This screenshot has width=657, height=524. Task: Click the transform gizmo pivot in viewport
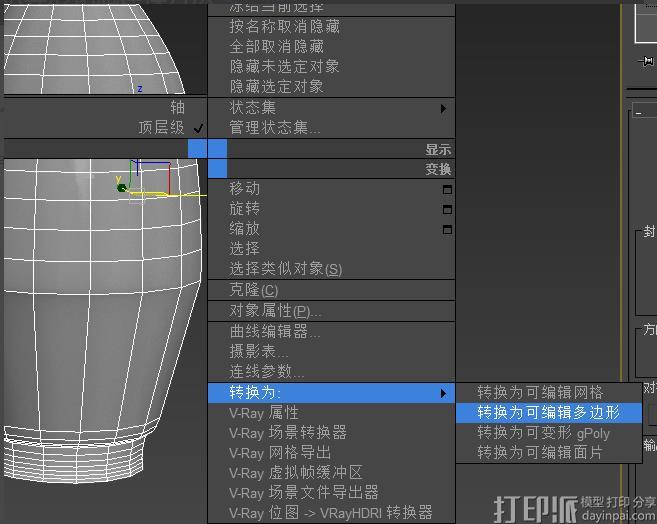(x=122, y=187)
